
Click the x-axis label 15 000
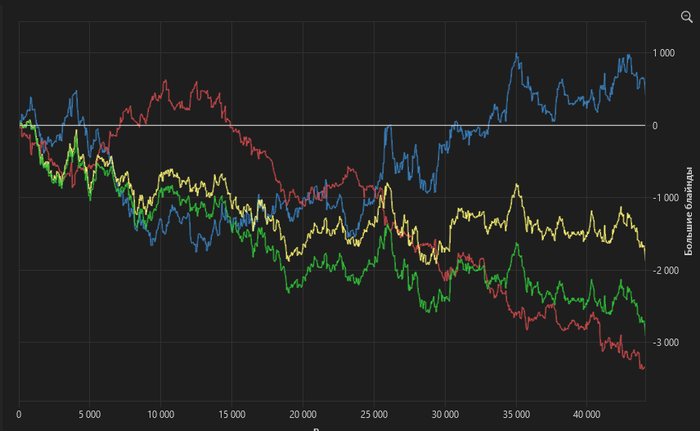click(232, 414)
